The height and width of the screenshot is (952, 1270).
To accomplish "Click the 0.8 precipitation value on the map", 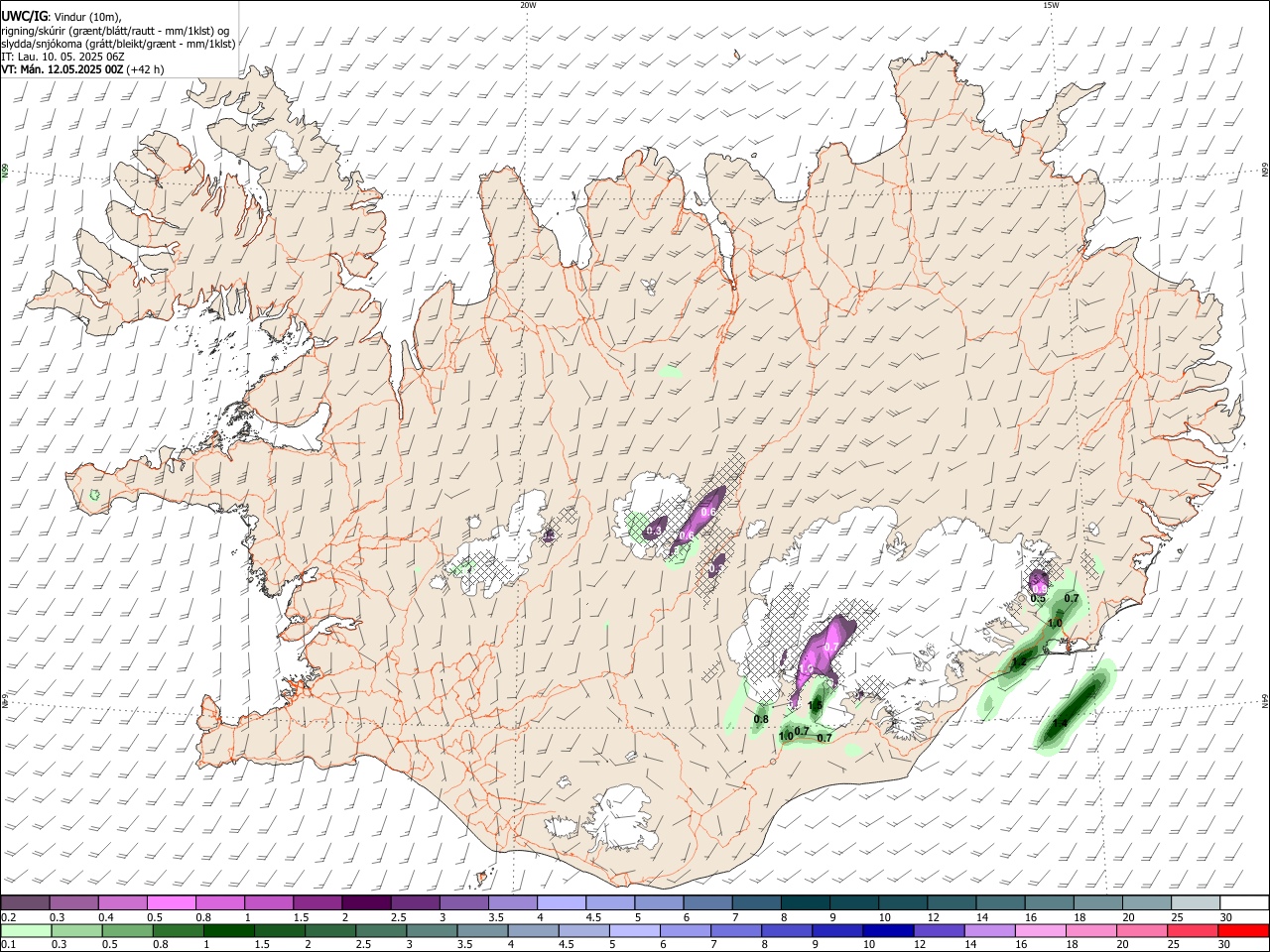I will [761, 719].
